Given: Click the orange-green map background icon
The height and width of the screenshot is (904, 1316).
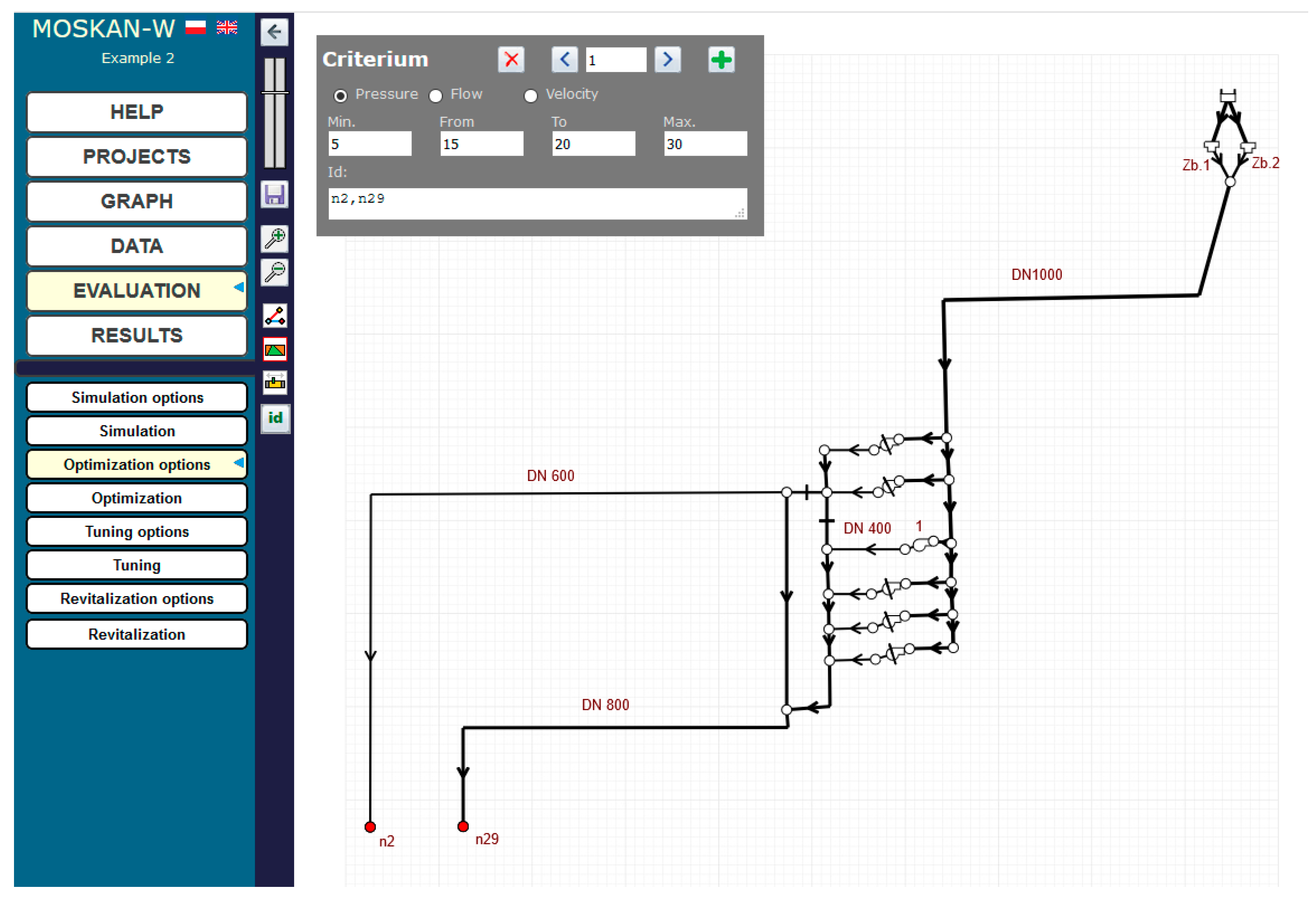Looking at the screenshot, I should (274, 350).
